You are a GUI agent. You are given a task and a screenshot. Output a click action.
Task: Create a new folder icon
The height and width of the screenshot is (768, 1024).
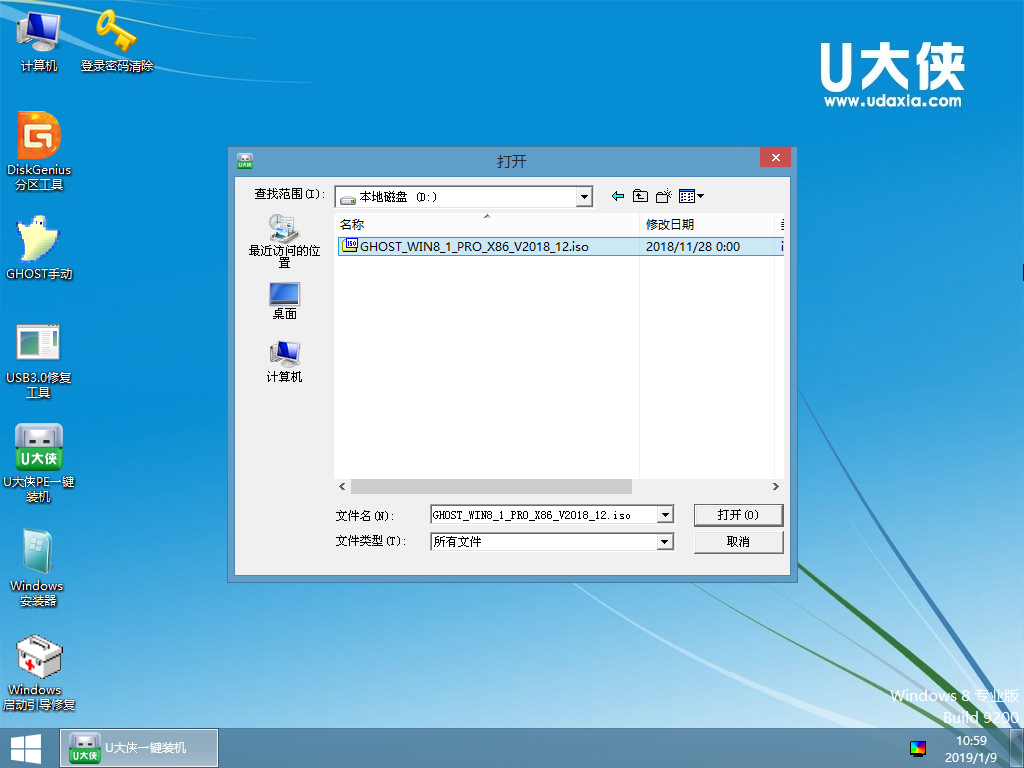coord(664,196)
